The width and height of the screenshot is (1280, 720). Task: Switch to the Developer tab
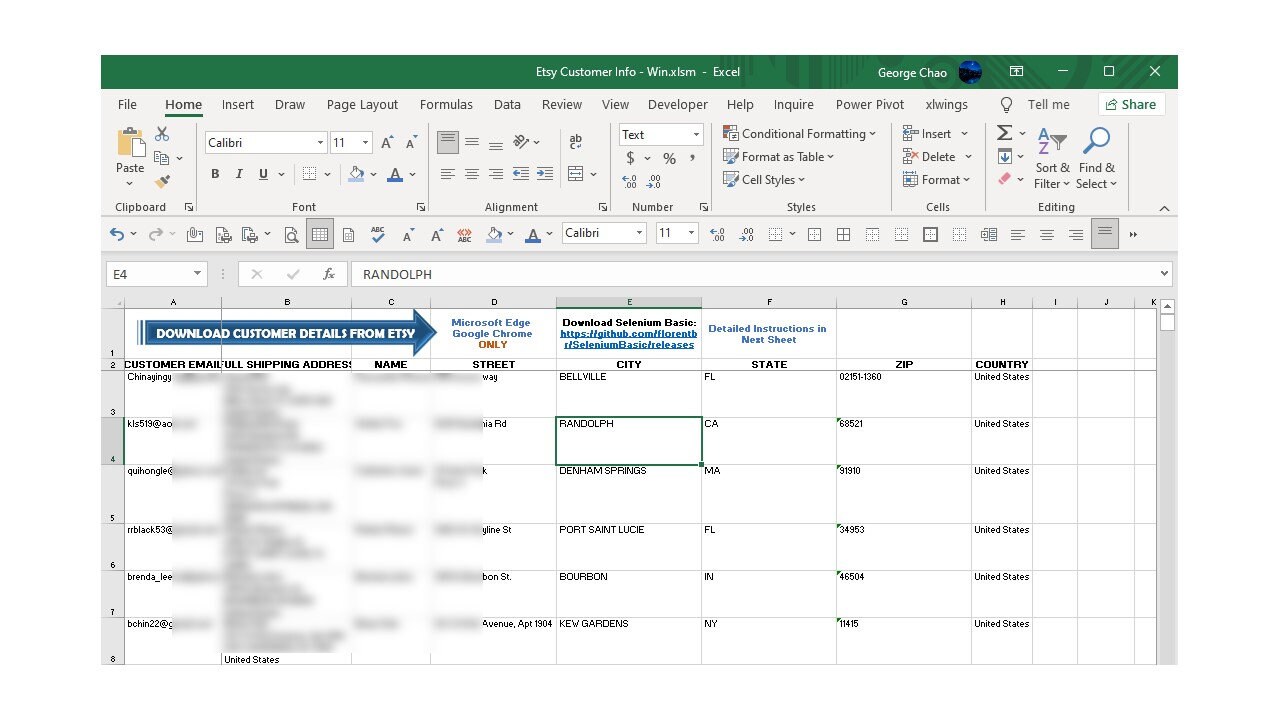(678, 104)
